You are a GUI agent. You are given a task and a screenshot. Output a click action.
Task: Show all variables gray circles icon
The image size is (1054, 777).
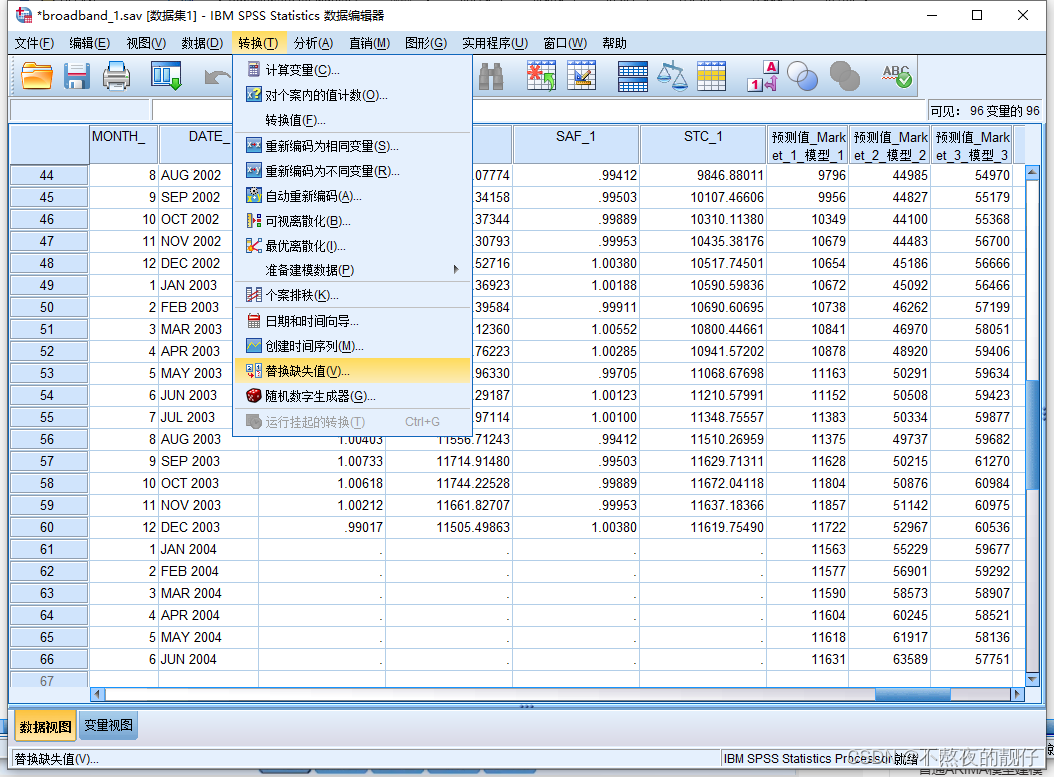[845, 75]
